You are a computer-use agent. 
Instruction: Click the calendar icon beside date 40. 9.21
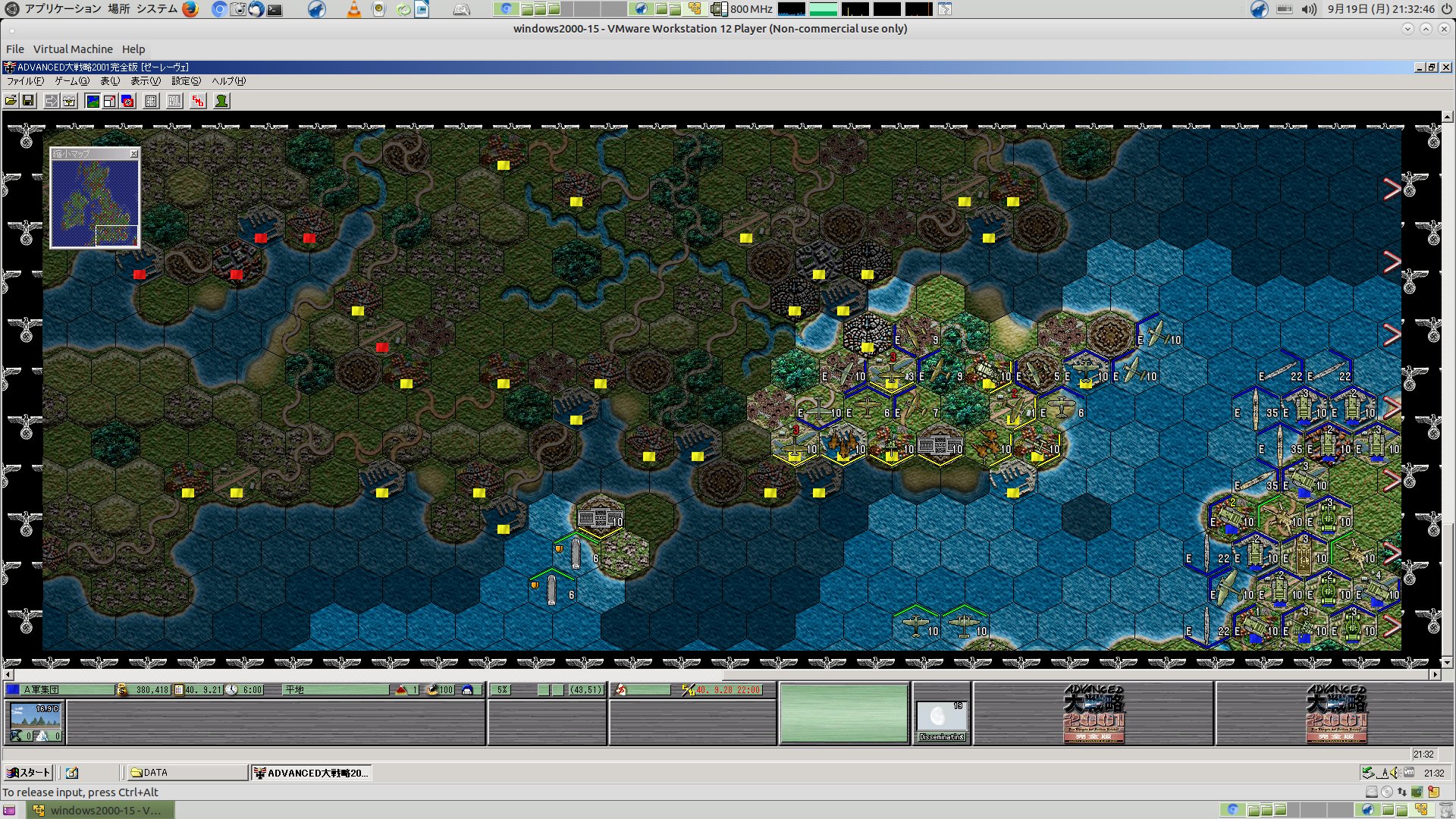[180, 690]
